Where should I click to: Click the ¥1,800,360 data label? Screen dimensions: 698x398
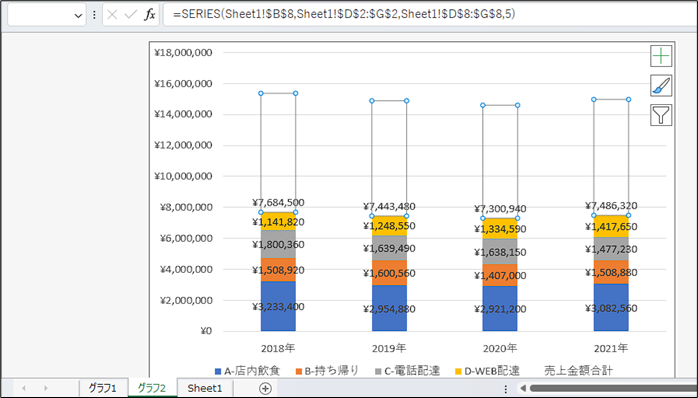tap(278, 244)
